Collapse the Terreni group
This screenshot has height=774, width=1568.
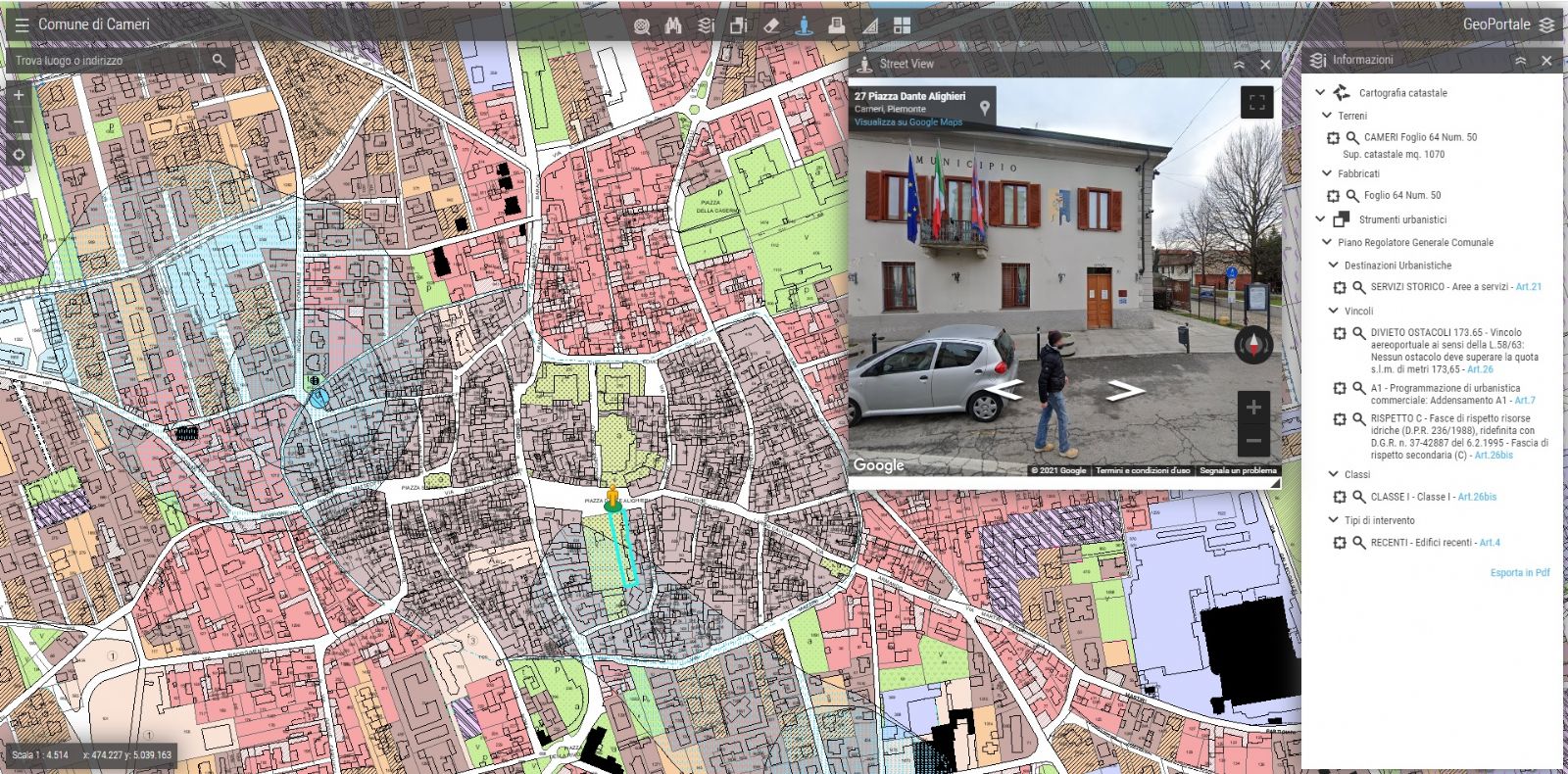coord(1327,116)
